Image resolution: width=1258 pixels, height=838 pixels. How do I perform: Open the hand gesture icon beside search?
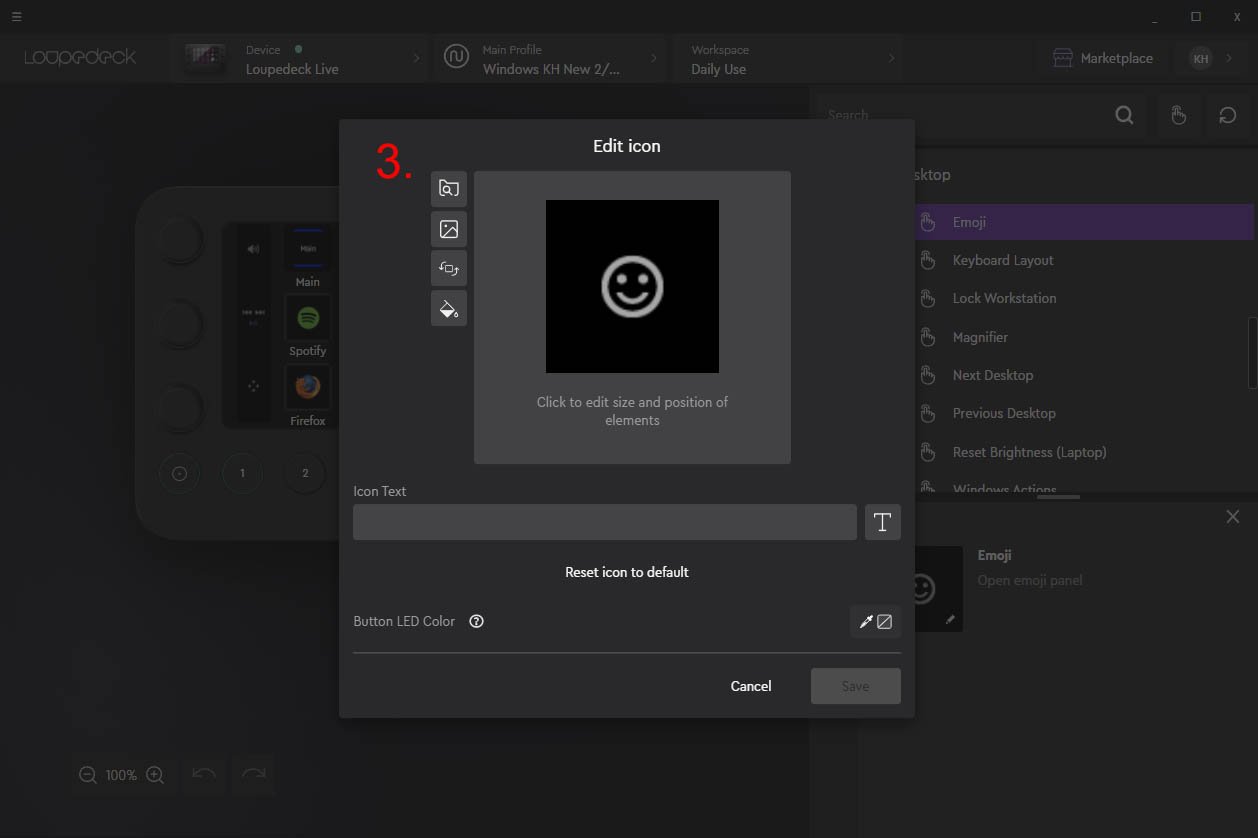pos(1179,115)
